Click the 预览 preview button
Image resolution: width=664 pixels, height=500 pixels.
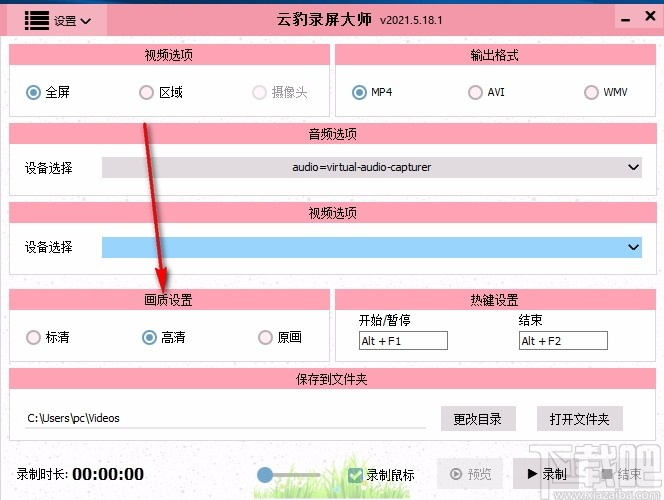(470, 474)
